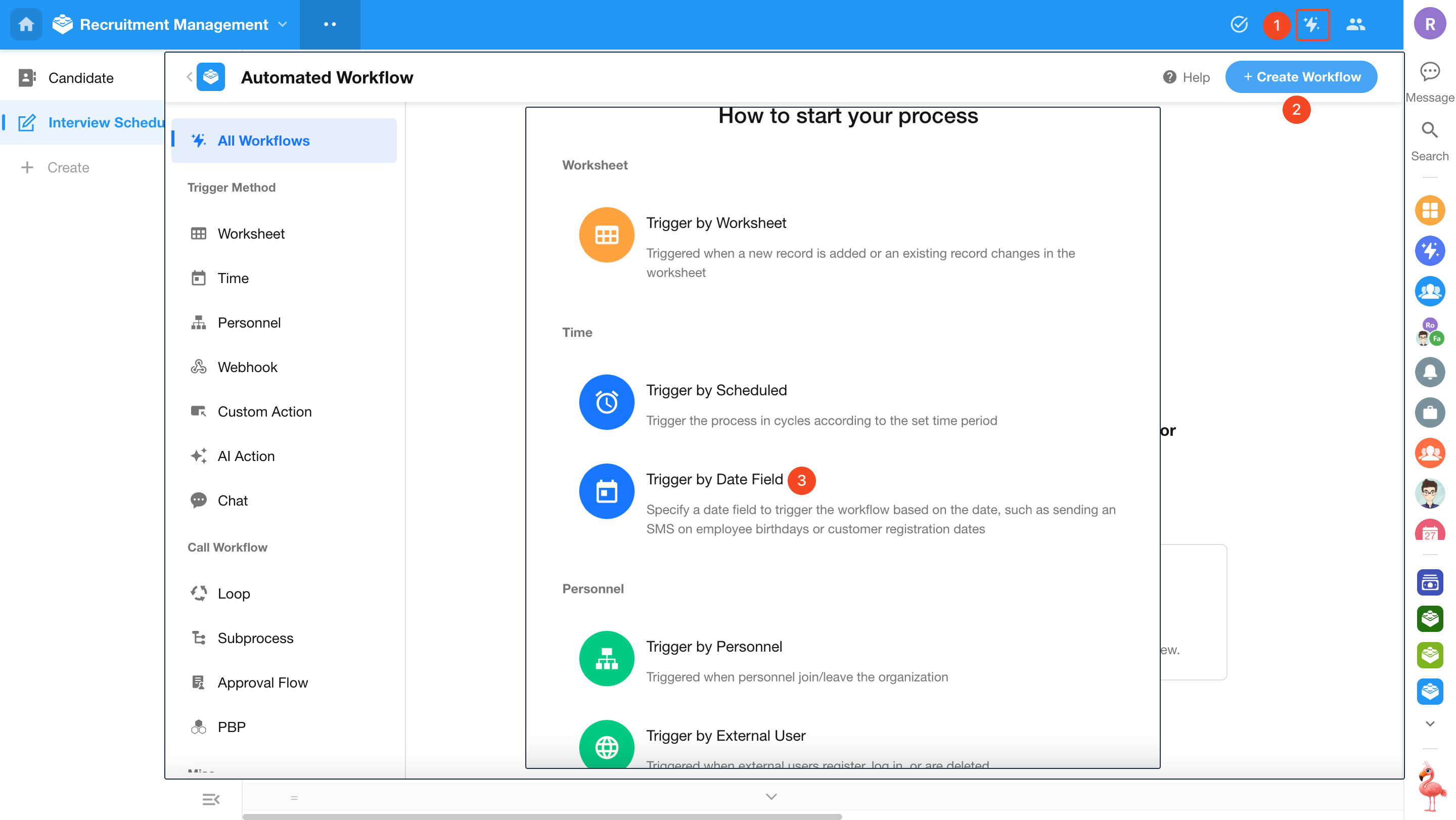The image size is (1456, 820).
Task: Open the gray bell notifications icon
Action: pos(1429,372)
